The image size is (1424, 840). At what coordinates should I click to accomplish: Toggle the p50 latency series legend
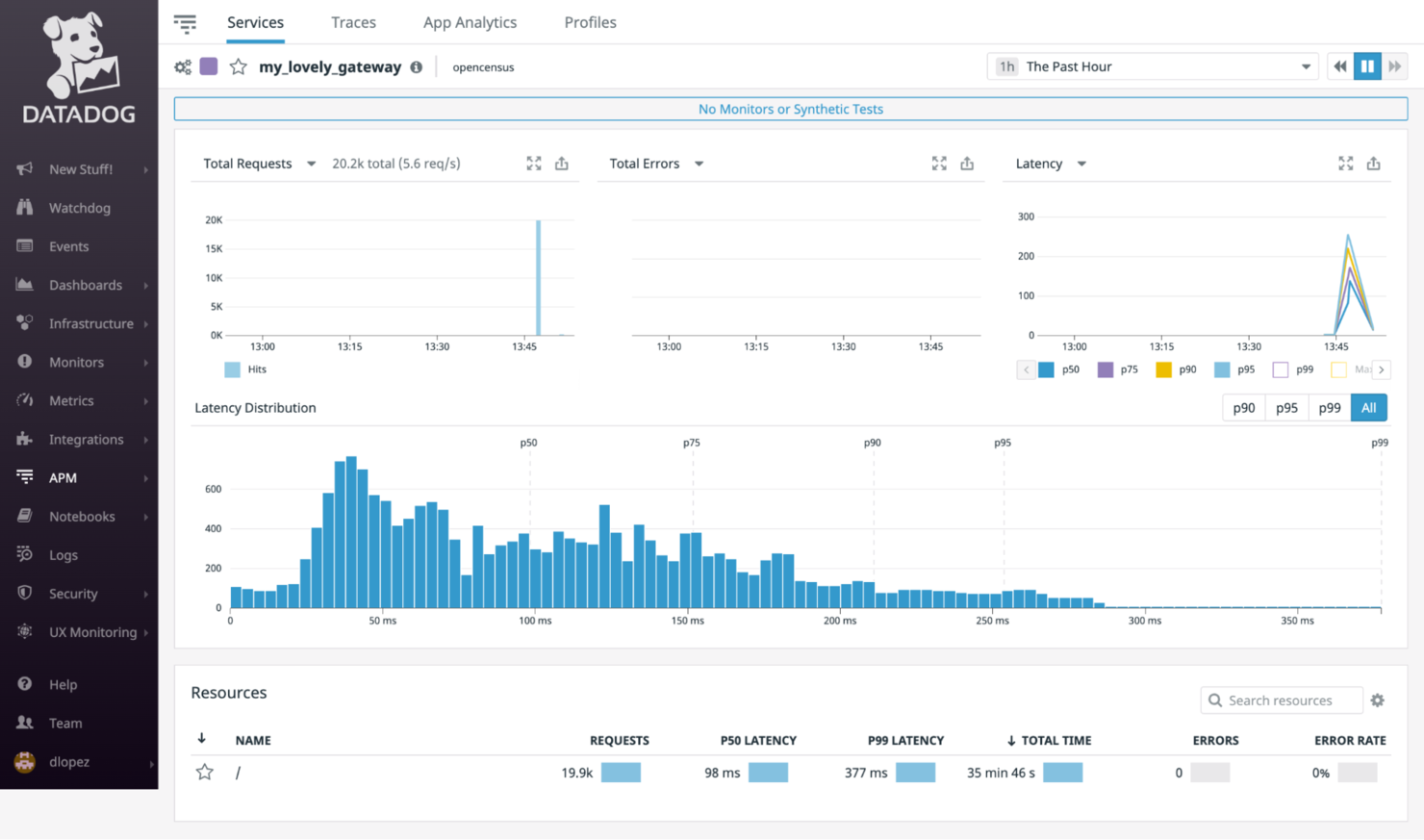click(x=1061, y=369)
